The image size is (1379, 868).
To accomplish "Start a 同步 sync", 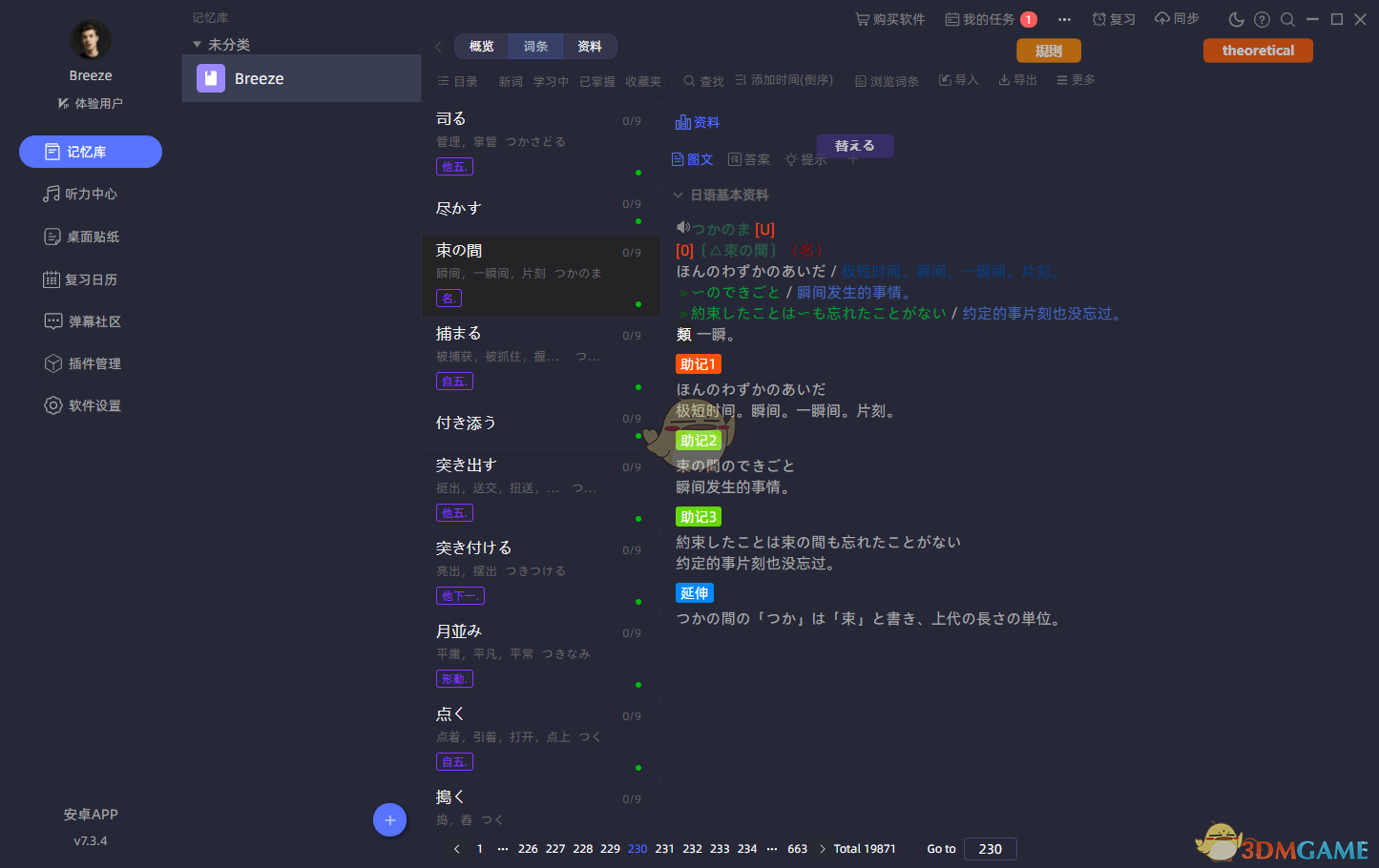I will [x=1177, y=18].
